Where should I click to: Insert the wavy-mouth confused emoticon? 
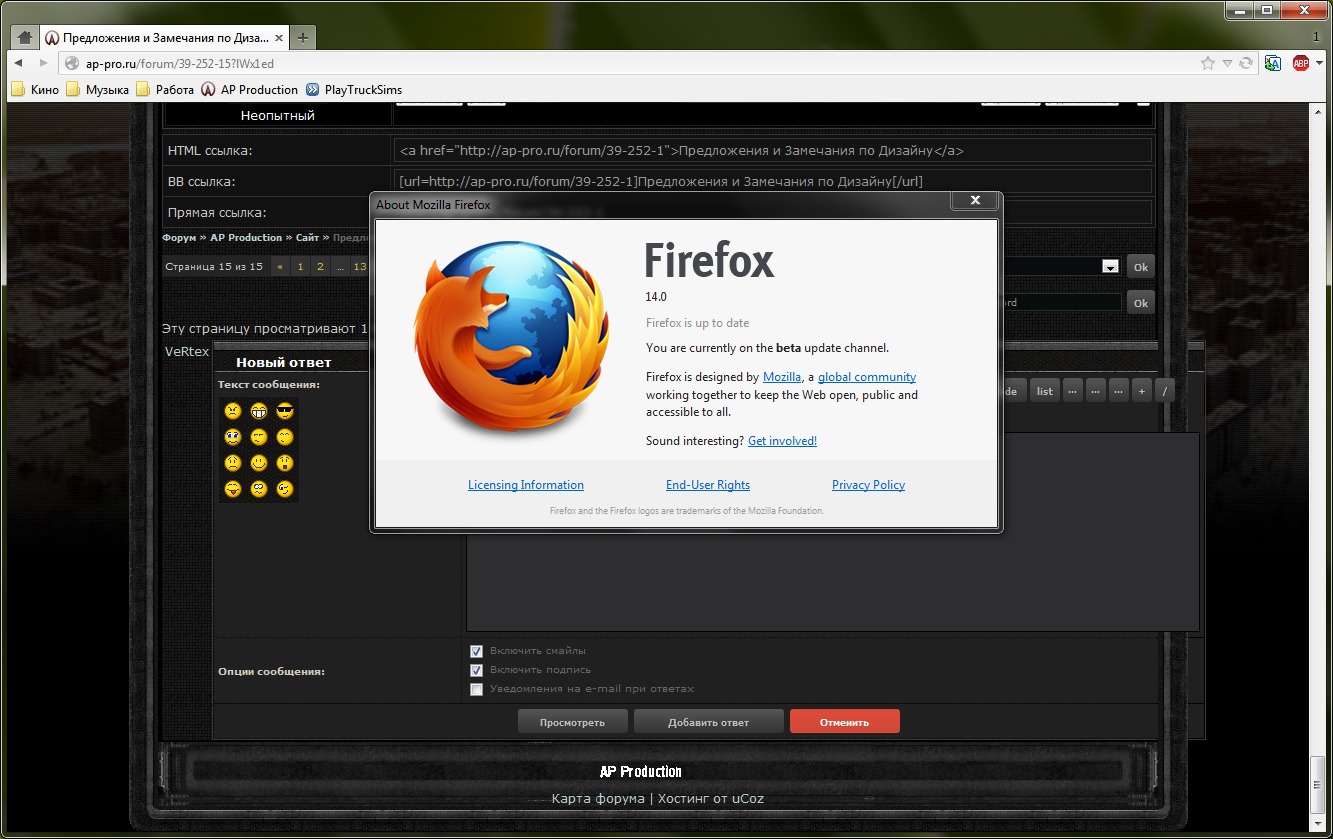(259, 489)
